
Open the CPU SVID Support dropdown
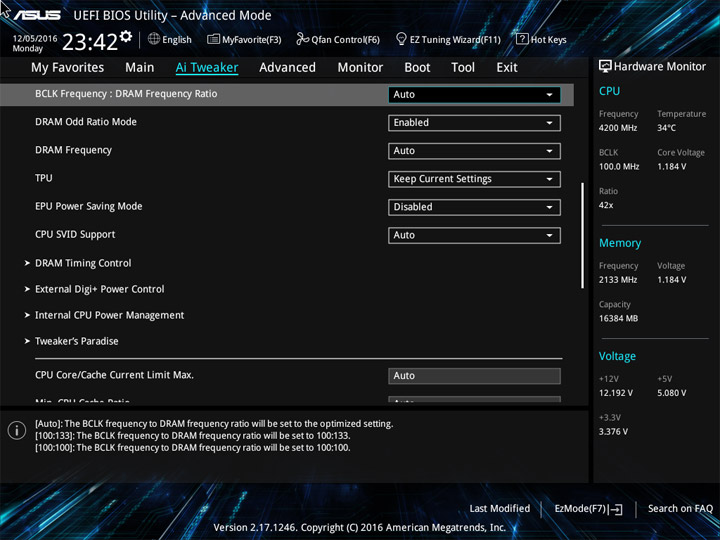[x=474, y=236]
